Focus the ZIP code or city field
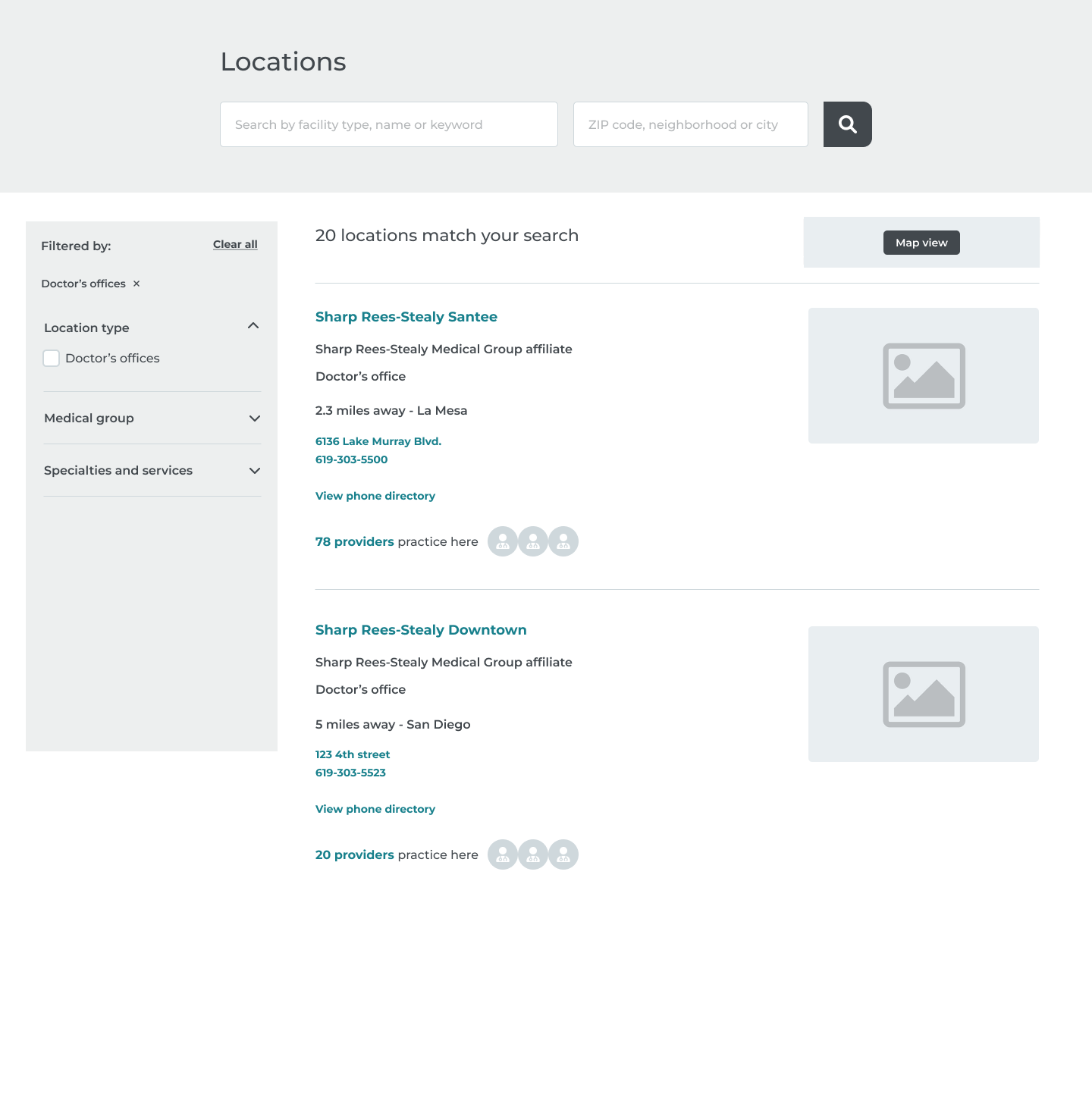The width and height of the screenshot is (1092, 1113). (x=691, y=124)
